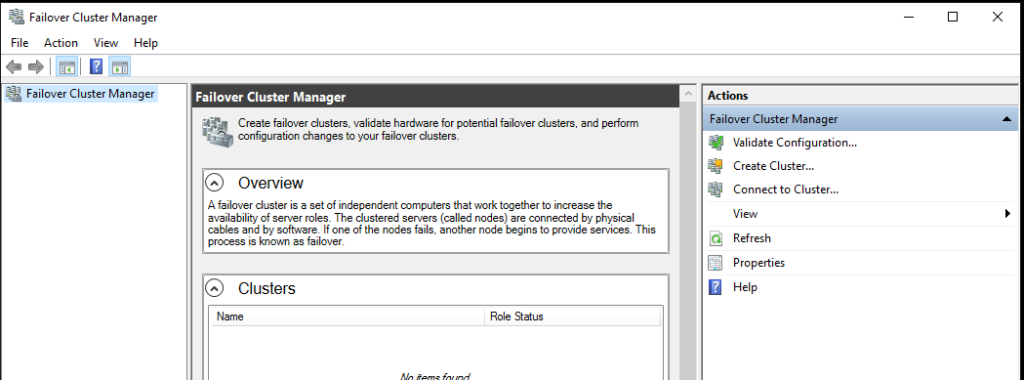Click the Forward arrow toolbar icon
This screenshot has width=1024, height=380.
pyautogui.click(x=36, y=67)
